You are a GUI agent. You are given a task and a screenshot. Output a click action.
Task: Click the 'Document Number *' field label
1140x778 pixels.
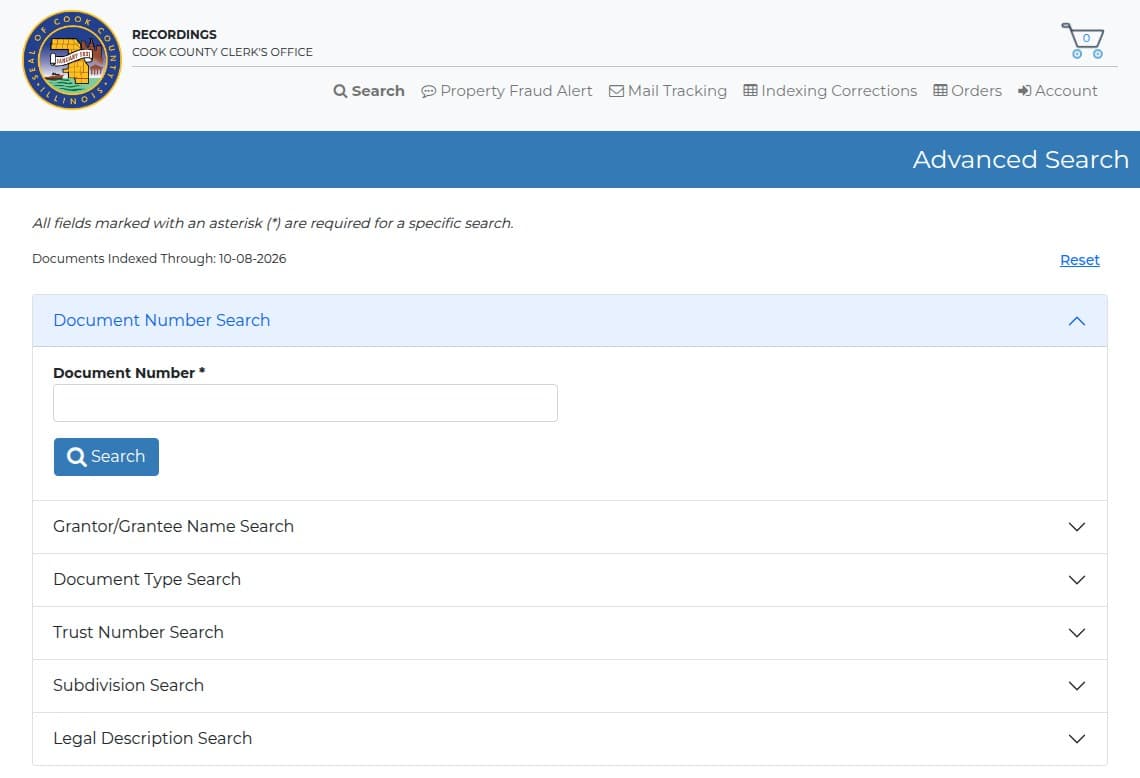click(129, 373)
